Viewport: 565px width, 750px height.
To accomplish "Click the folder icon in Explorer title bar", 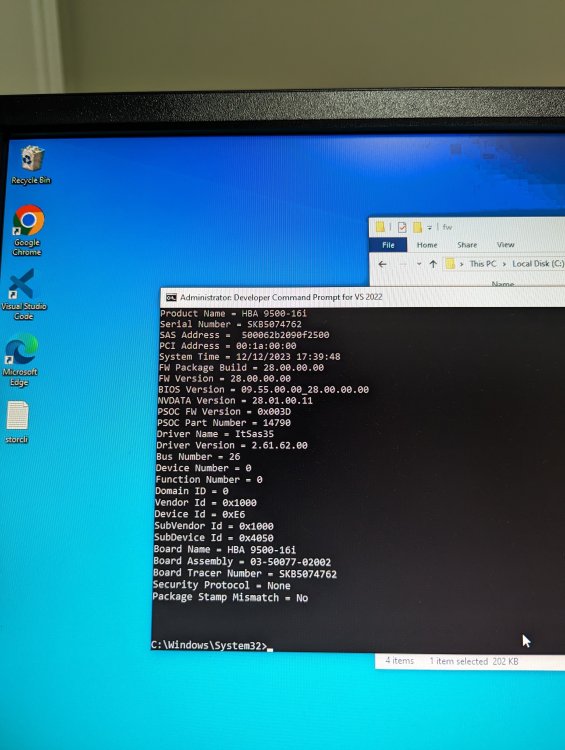I will (x=380, y=227).
